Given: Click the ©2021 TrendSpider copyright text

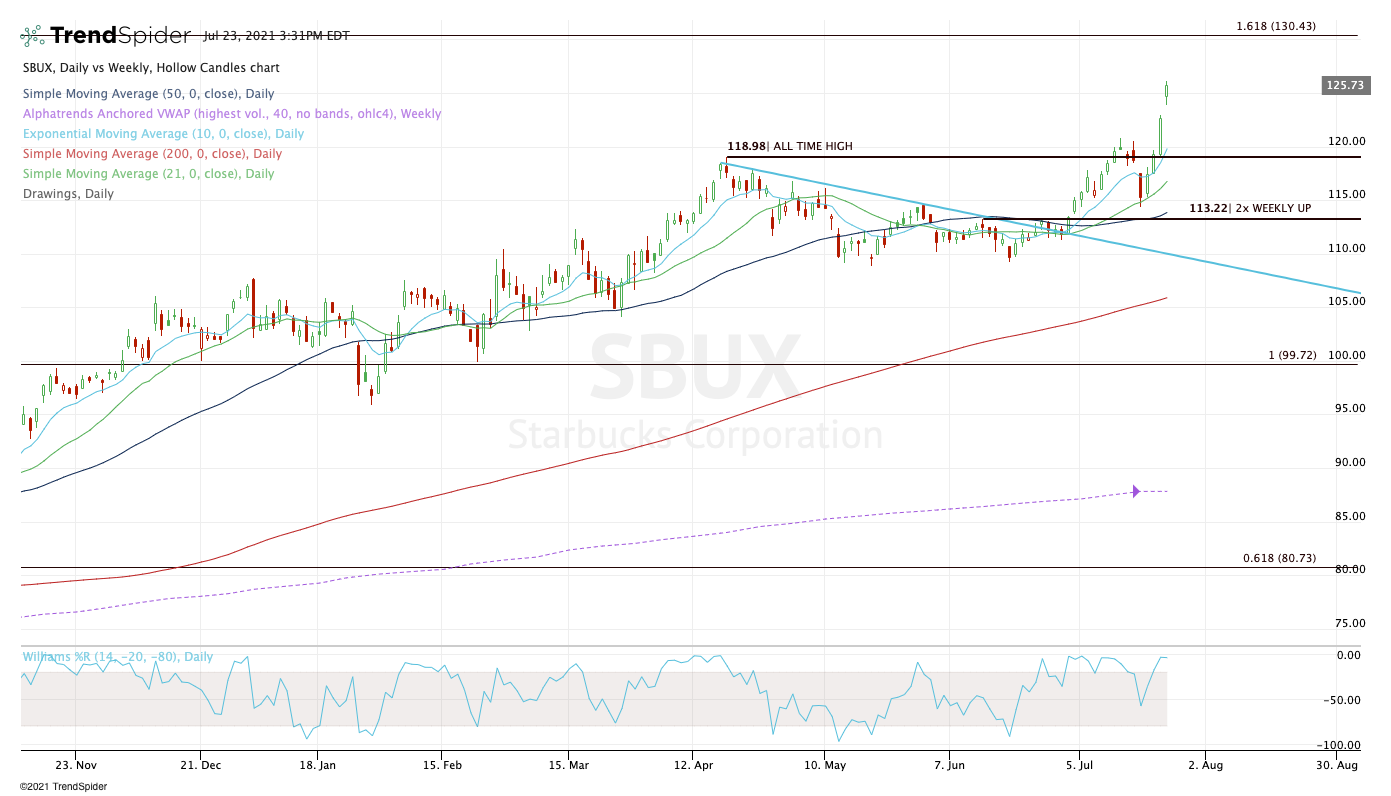Looking at the screenshot, I should pyautogui.click(x=63, y=786).
